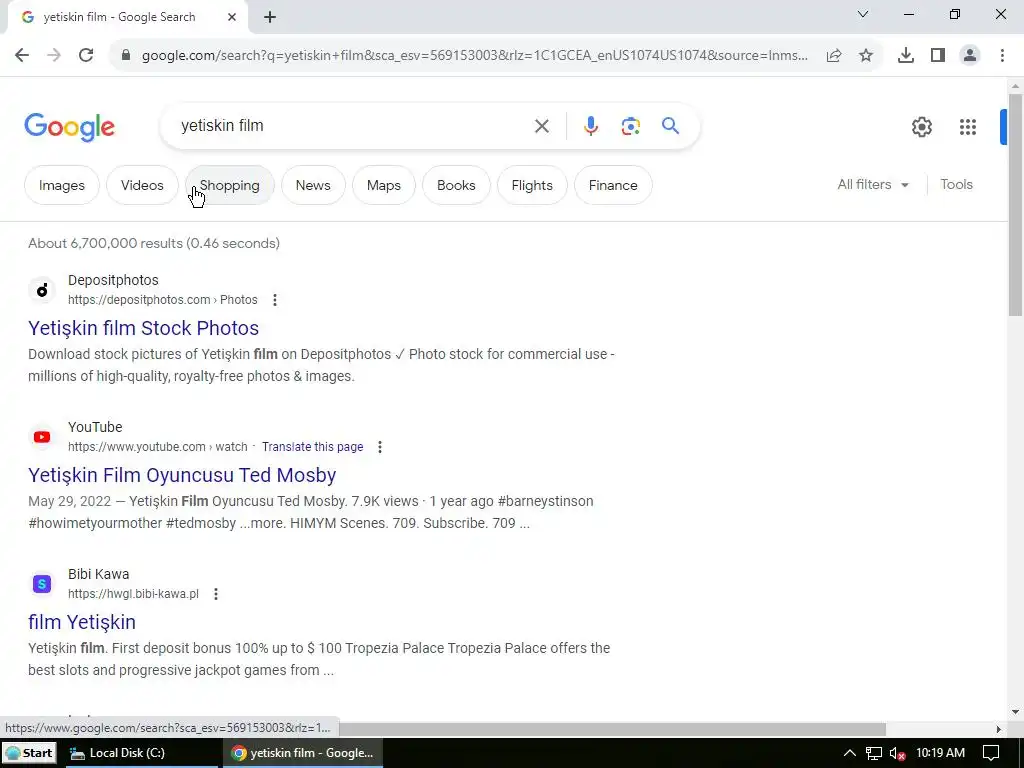Share this page icon in address bar
The image size is (1024, 768).
[834, 56]
